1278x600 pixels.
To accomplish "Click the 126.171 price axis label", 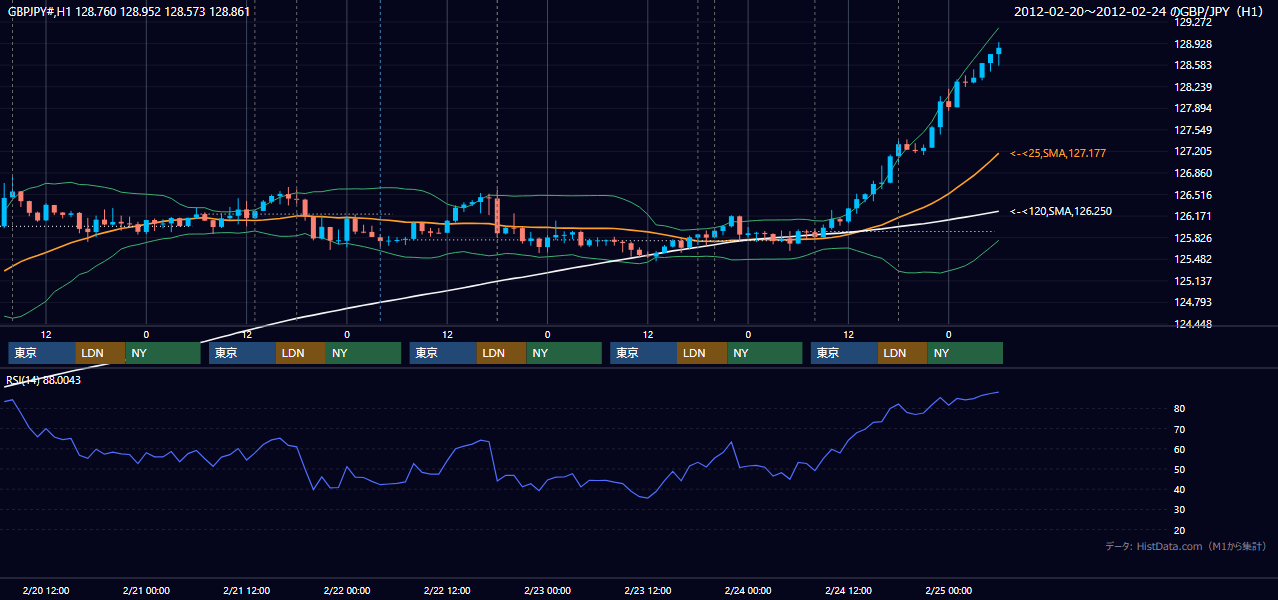I will tap(1194, 216).
